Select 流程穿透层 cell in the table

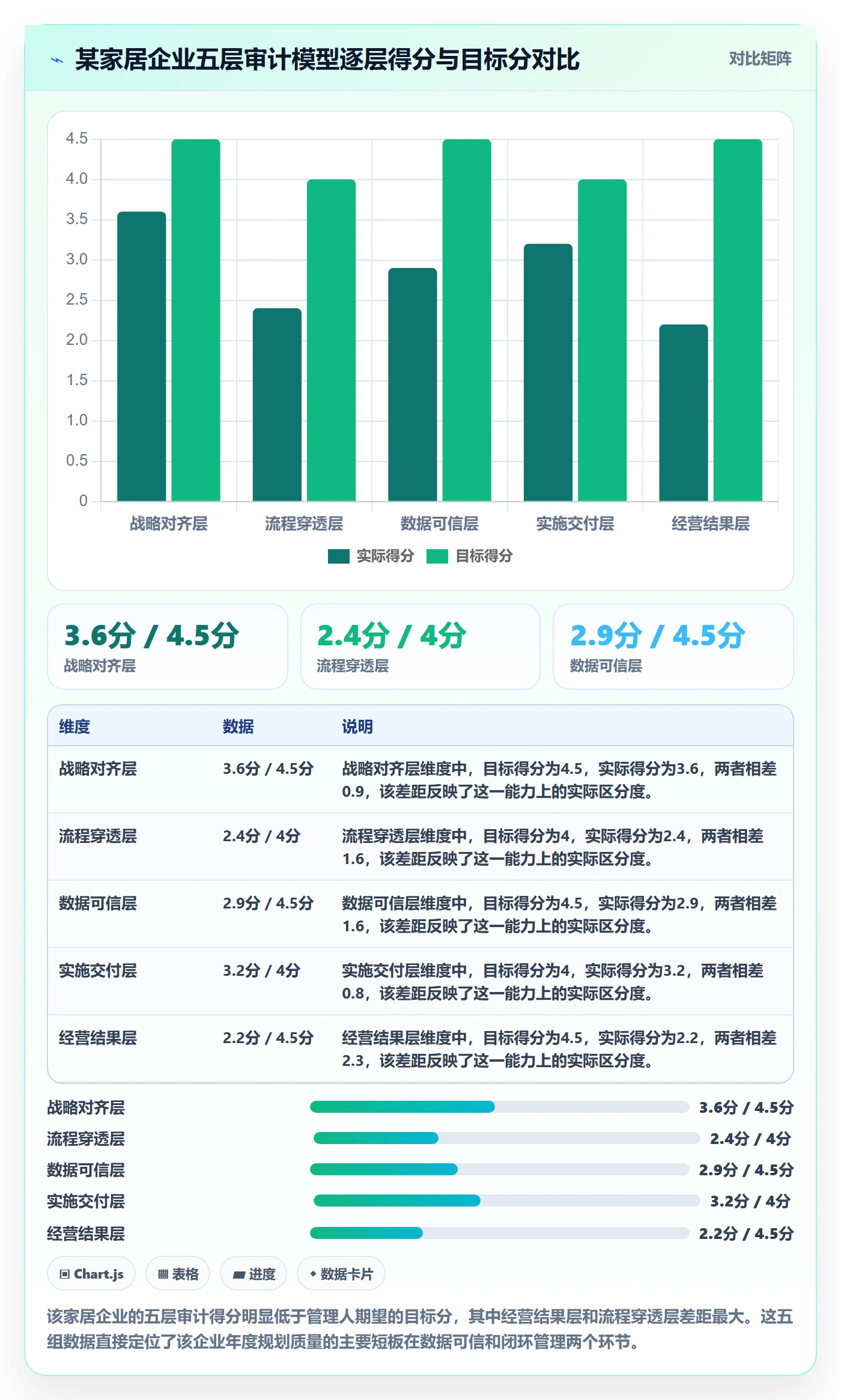coord(98,836)
